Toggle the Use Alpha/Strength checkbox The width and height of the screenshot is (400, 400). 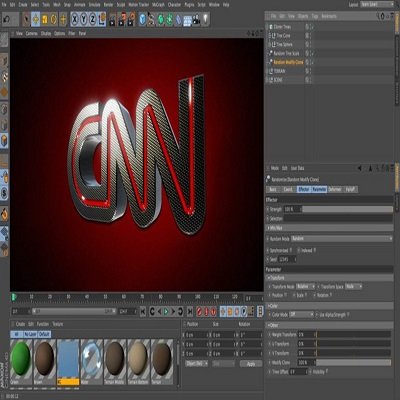pyautogui.click(x=348, y=314)
